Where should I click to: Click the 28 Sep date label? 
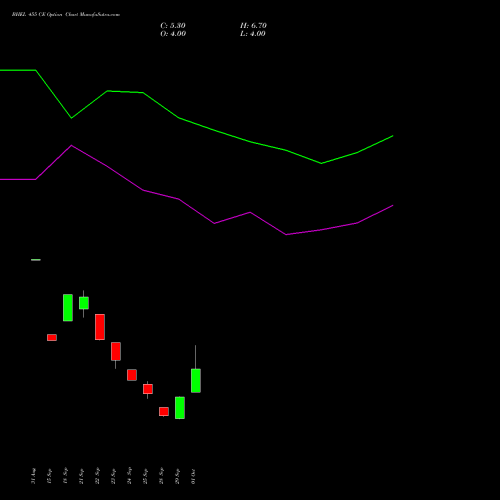(161, 476)
